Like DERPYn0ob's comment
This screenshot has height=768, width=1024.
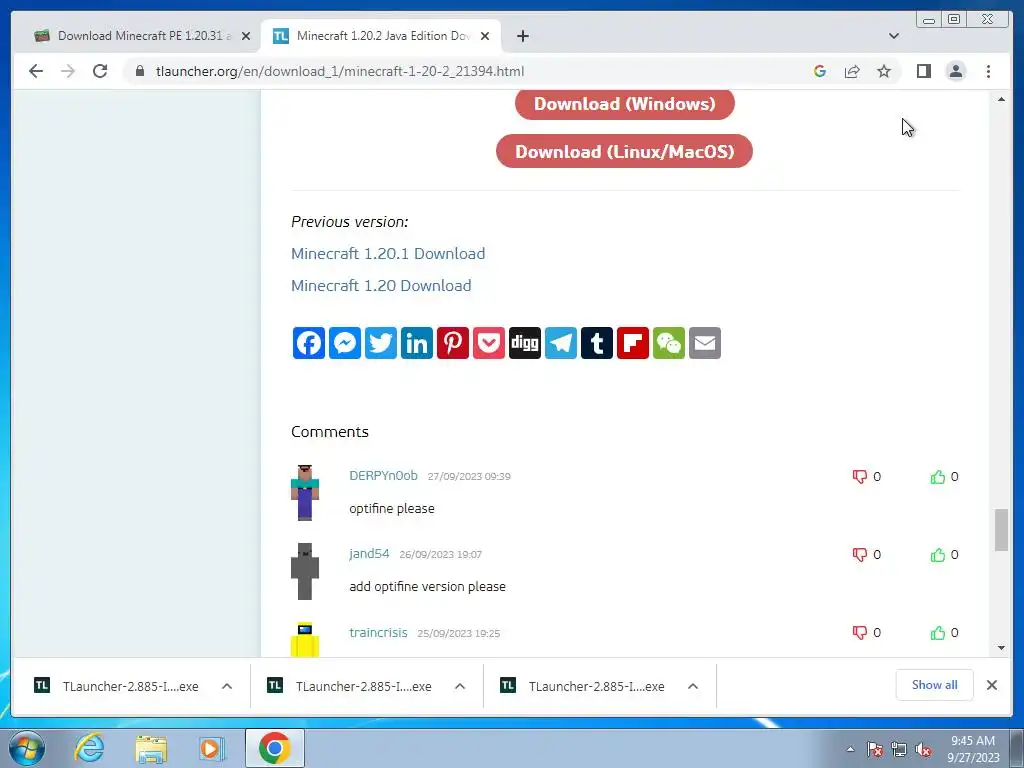coord(938,477)
